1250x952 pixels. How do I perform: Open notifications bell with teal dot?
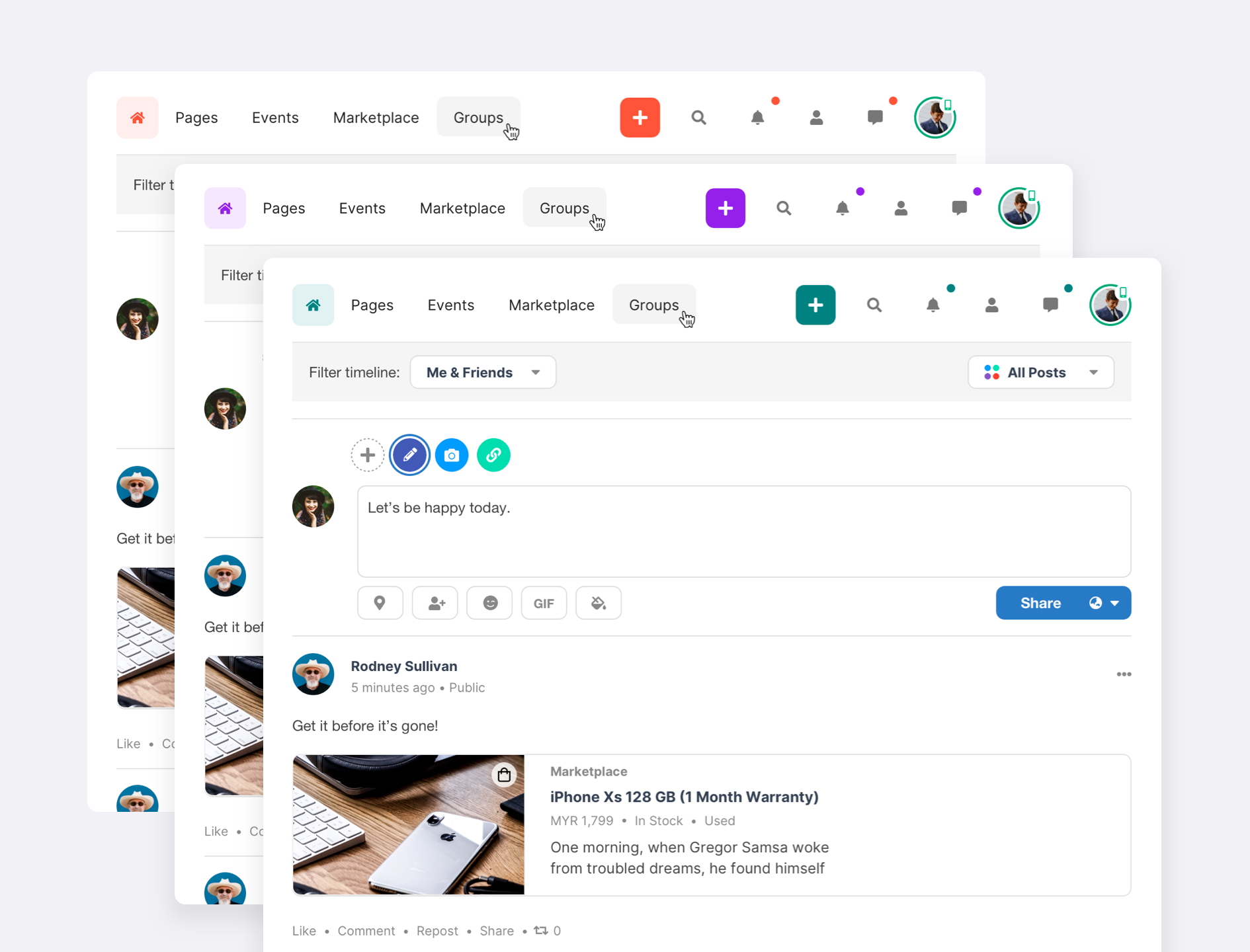[933, 305]
